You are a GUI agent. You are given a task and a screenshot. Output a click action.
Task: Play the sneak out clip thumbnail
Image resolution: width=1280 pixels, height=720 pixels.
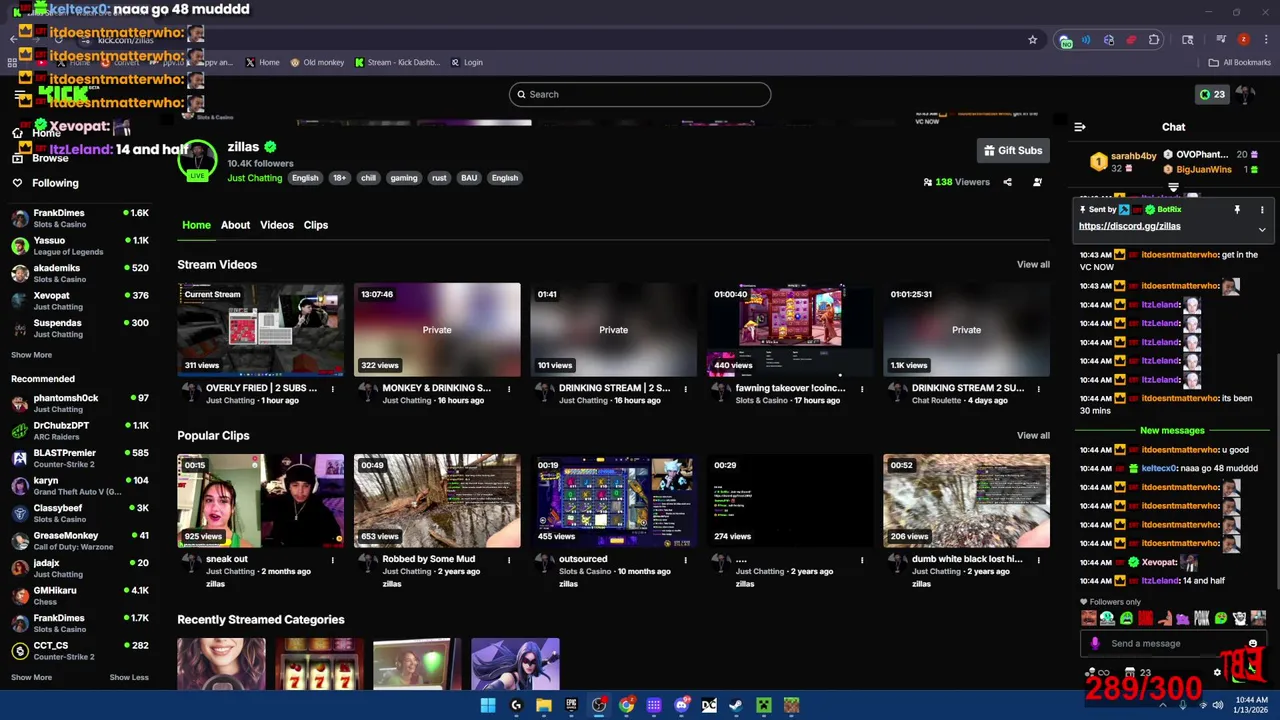(x=261, y=501)
